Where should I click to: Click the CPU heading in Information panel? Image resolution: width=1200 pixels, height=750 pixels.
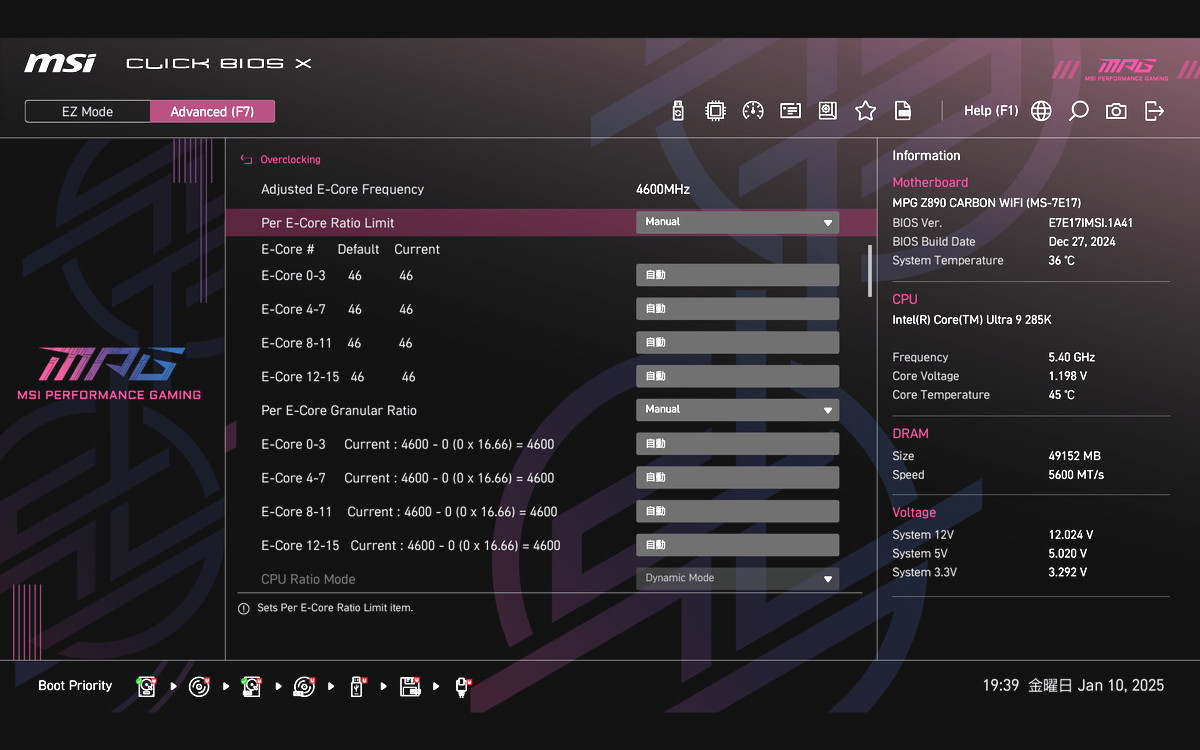point(905,299)
